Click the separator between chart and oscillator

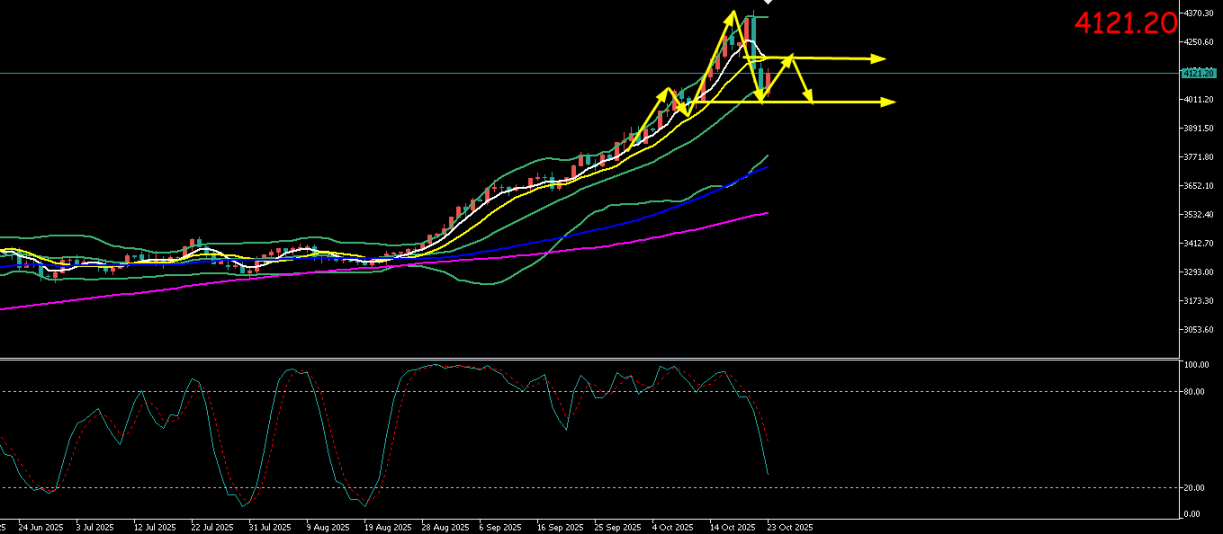tap(590, 358)
